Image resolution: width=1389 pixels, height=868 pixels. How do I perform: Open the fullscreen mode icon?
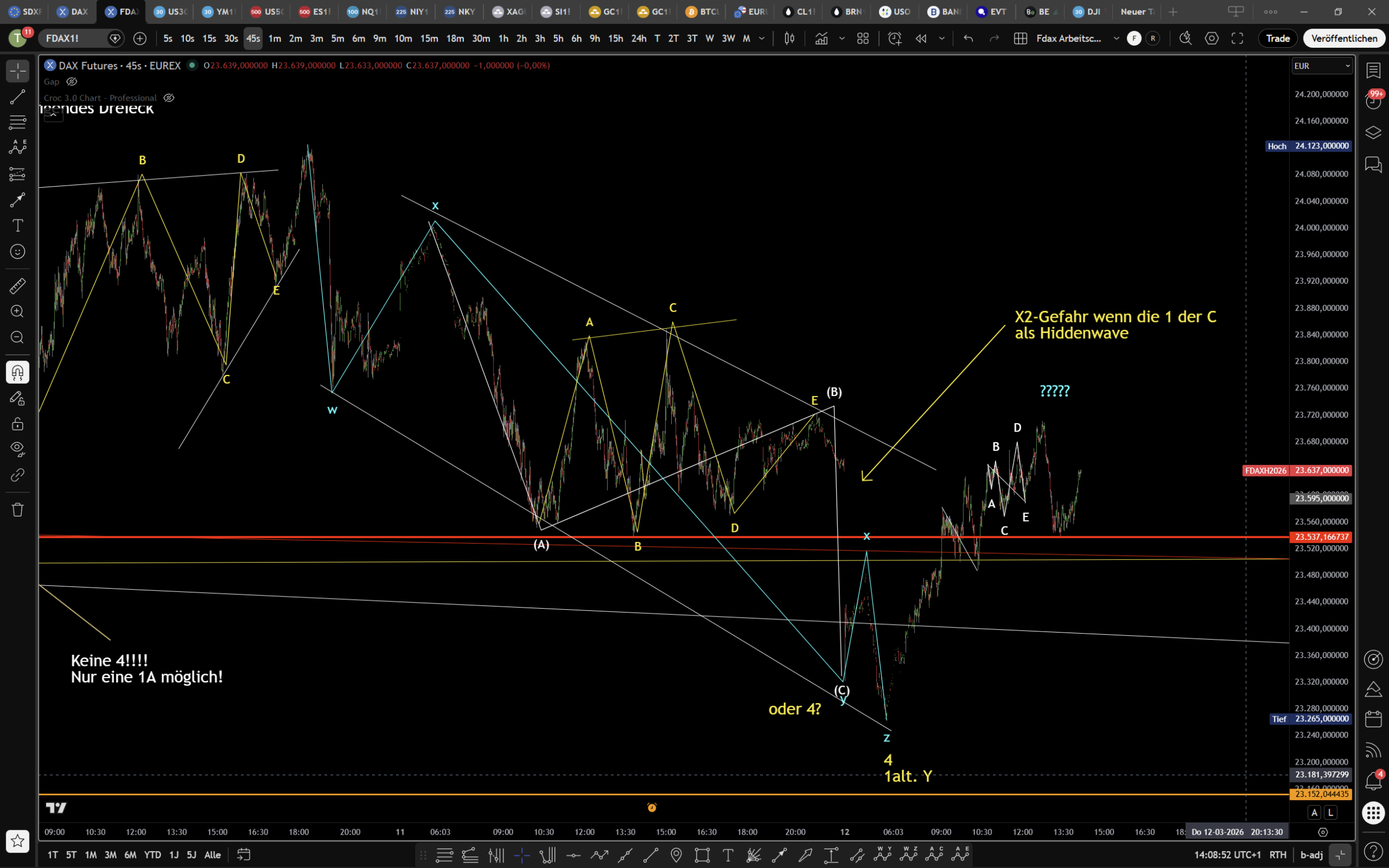click(1237, 38)
